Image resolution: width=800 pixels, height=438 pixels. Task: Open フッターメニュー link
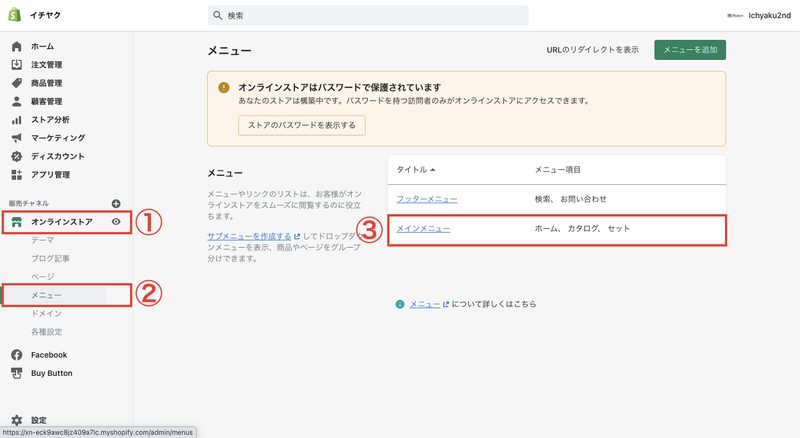tap(427, 199)
